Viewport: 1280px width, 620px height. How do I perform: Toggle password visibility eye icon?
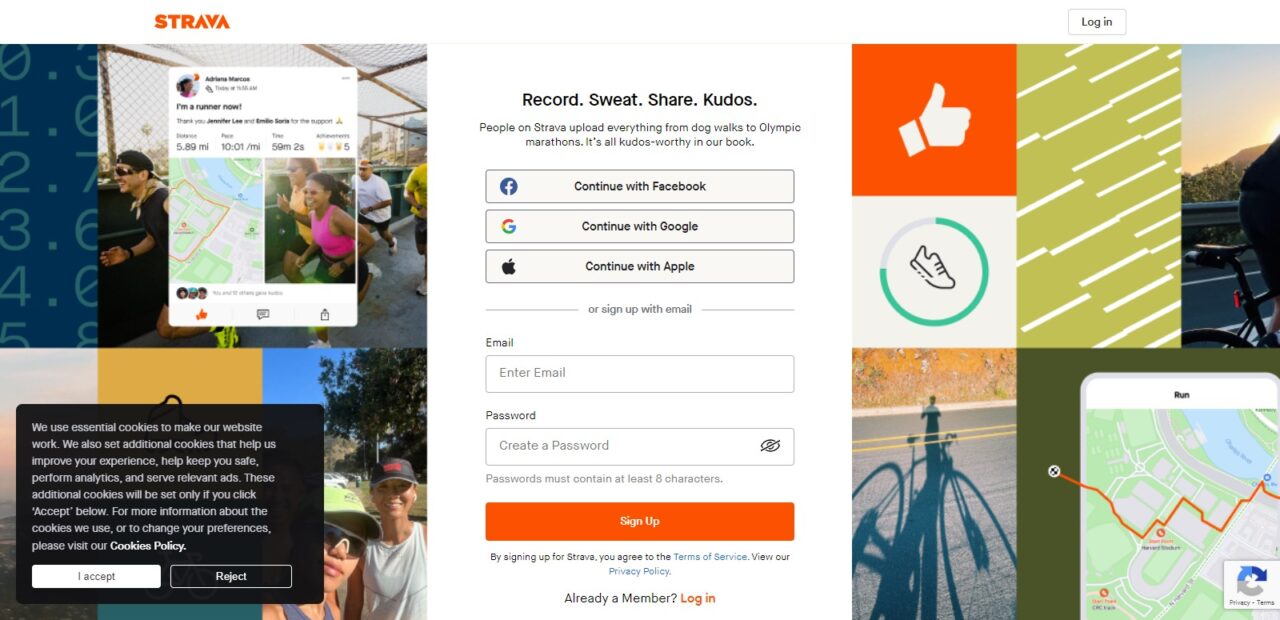click(x=770, y=446)
